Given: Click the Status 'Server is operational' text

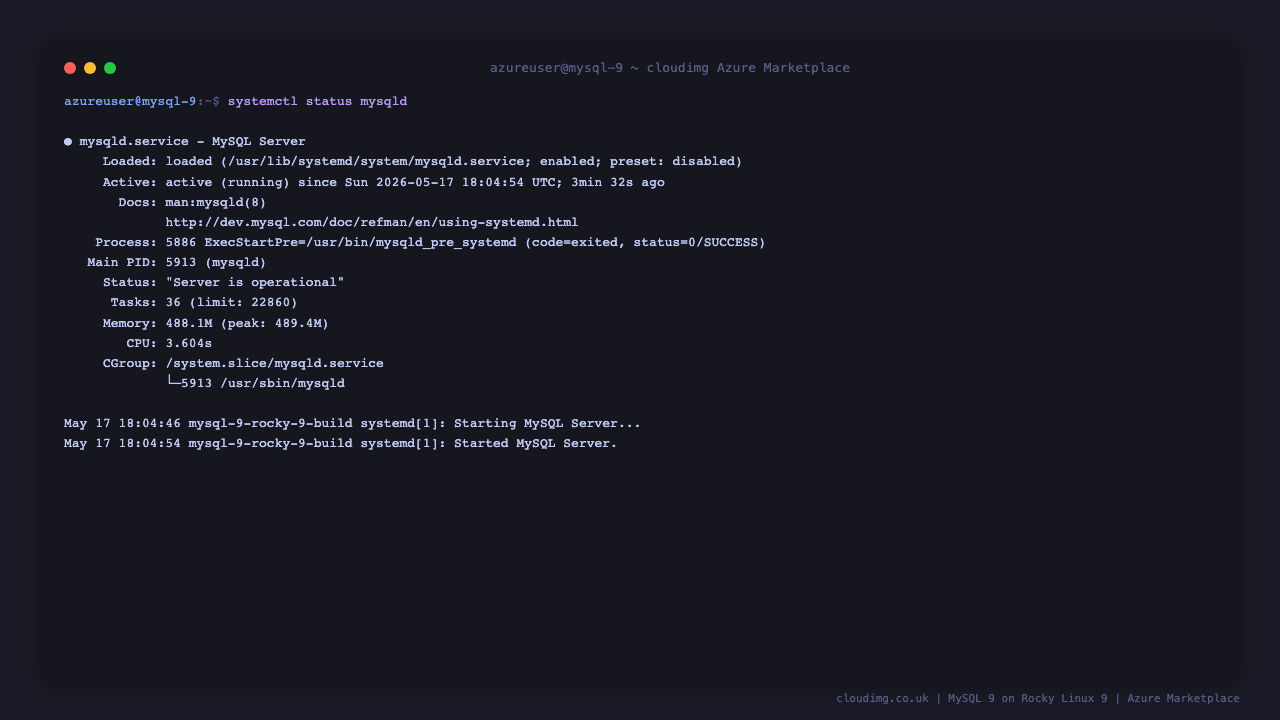Looking at the screenshot, I should point(255,282).
